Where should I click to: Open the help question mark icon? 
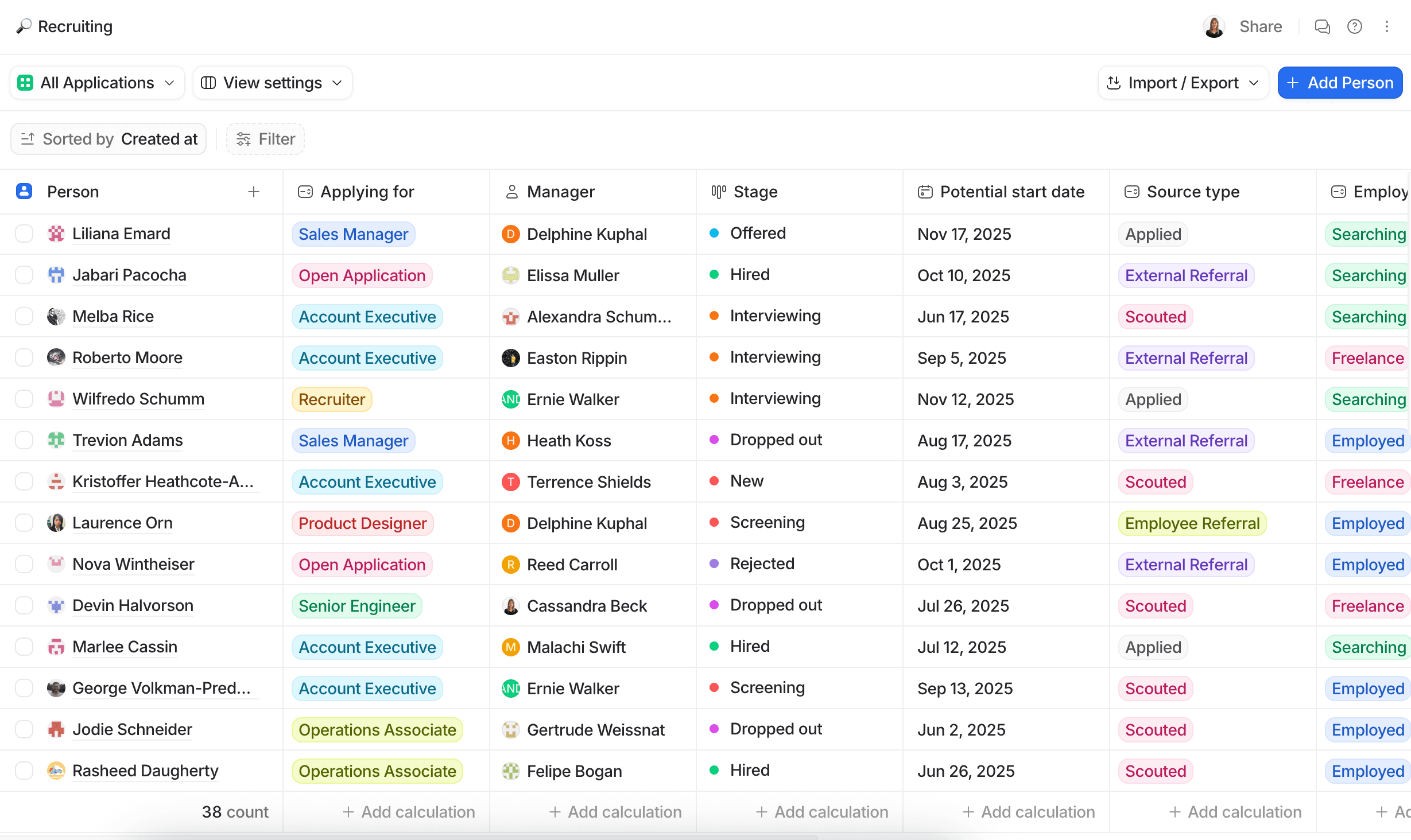(x=1355, y=26)
